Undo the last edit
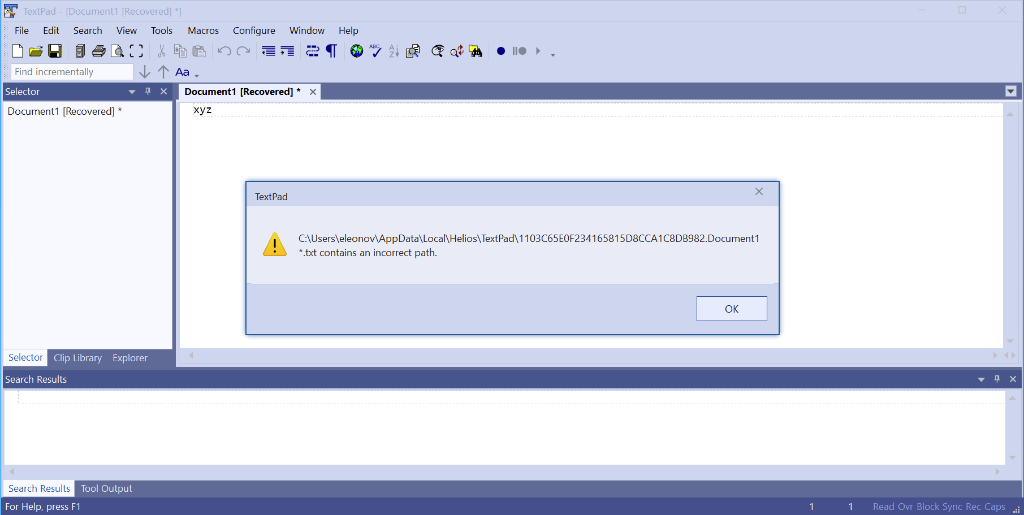1024x515 pixels. (224, 51)
